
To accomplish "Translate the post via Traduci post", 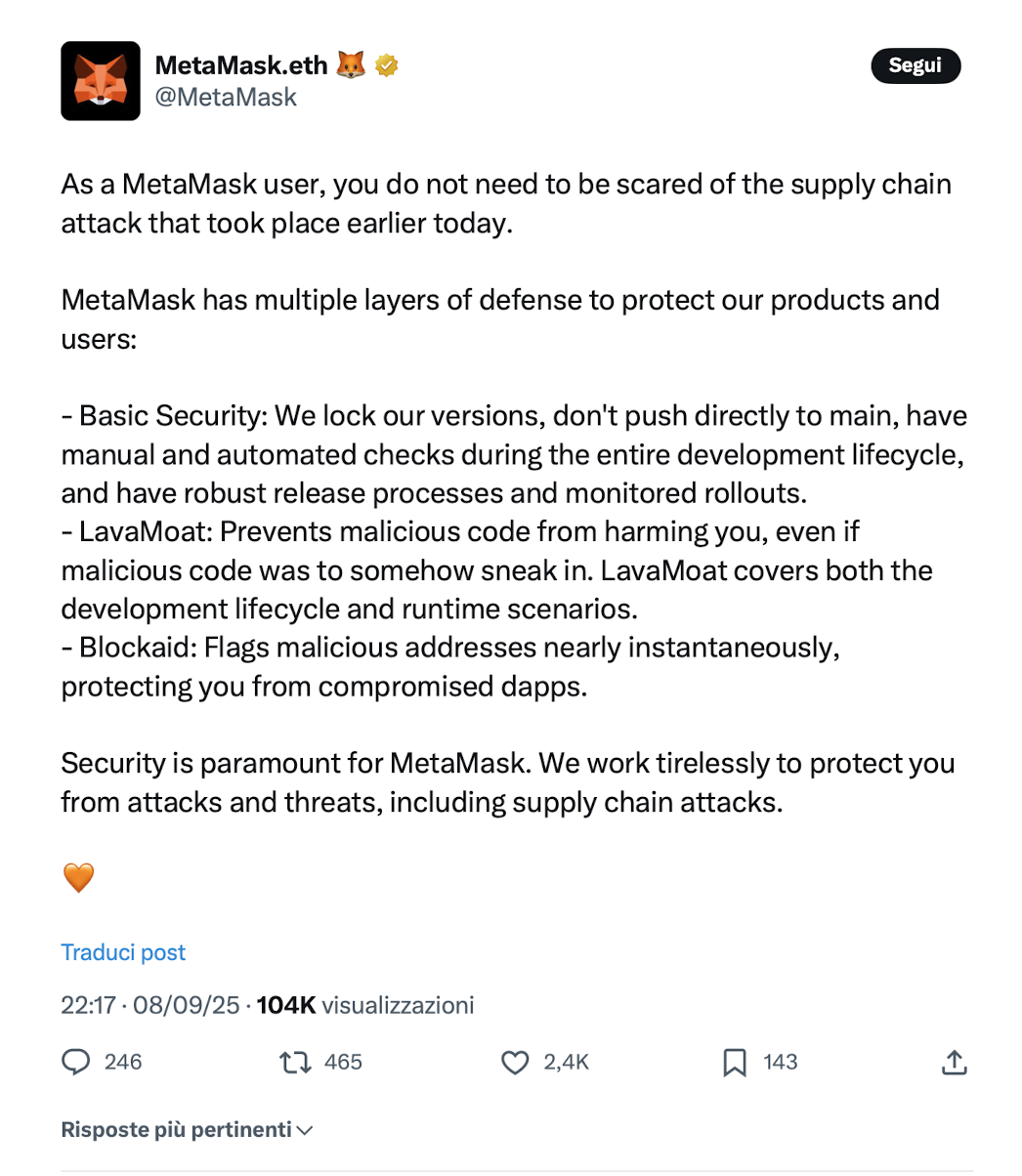I will click(x=123, y=952).
